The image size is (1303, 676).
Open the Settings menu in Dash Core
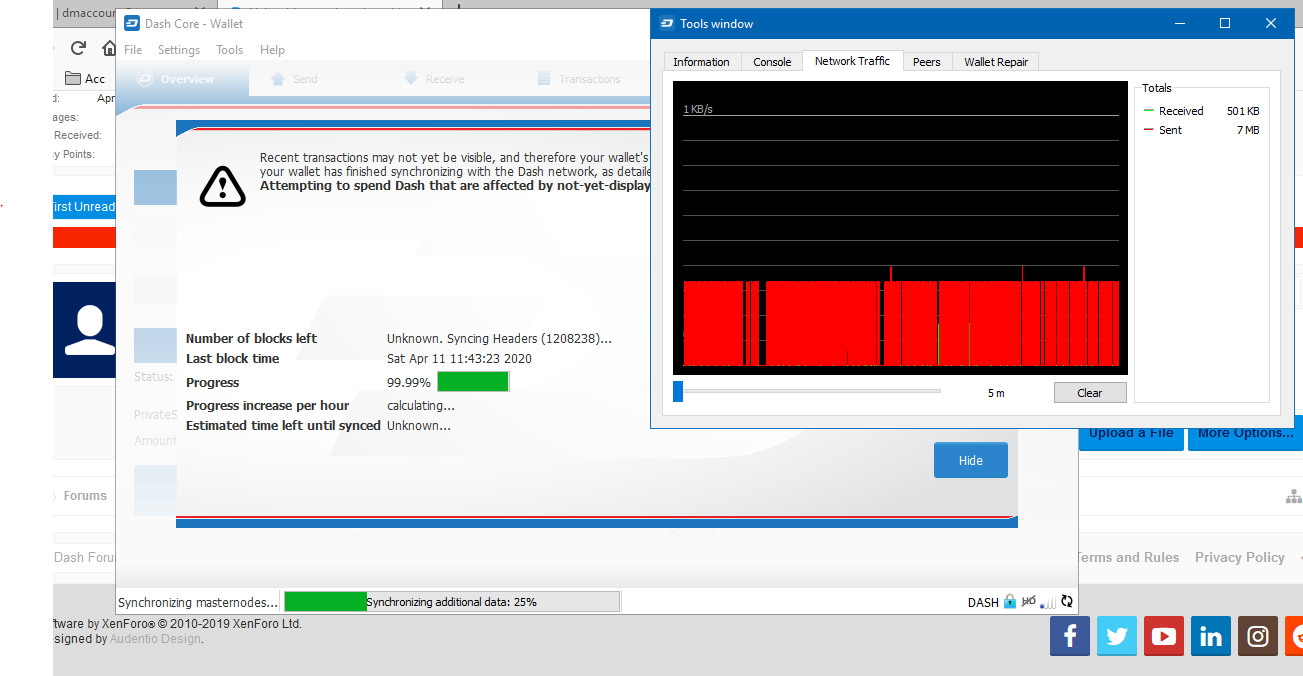click(179, 50)
